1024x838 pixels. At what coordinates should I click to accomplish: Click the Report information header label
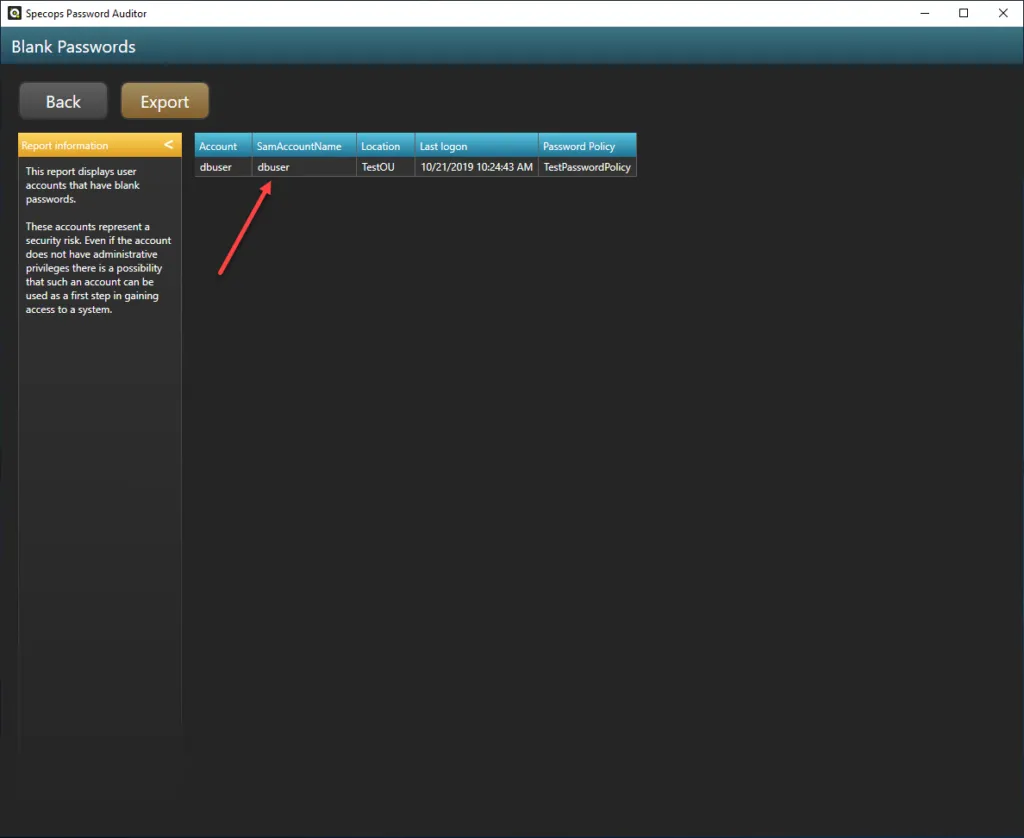pos(65,146)
